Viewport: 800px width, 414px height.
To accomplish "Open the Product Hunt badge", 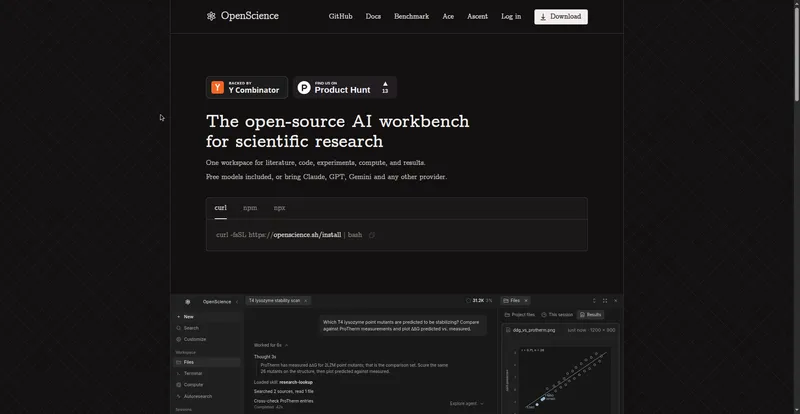I will click(x=345, y=87).
